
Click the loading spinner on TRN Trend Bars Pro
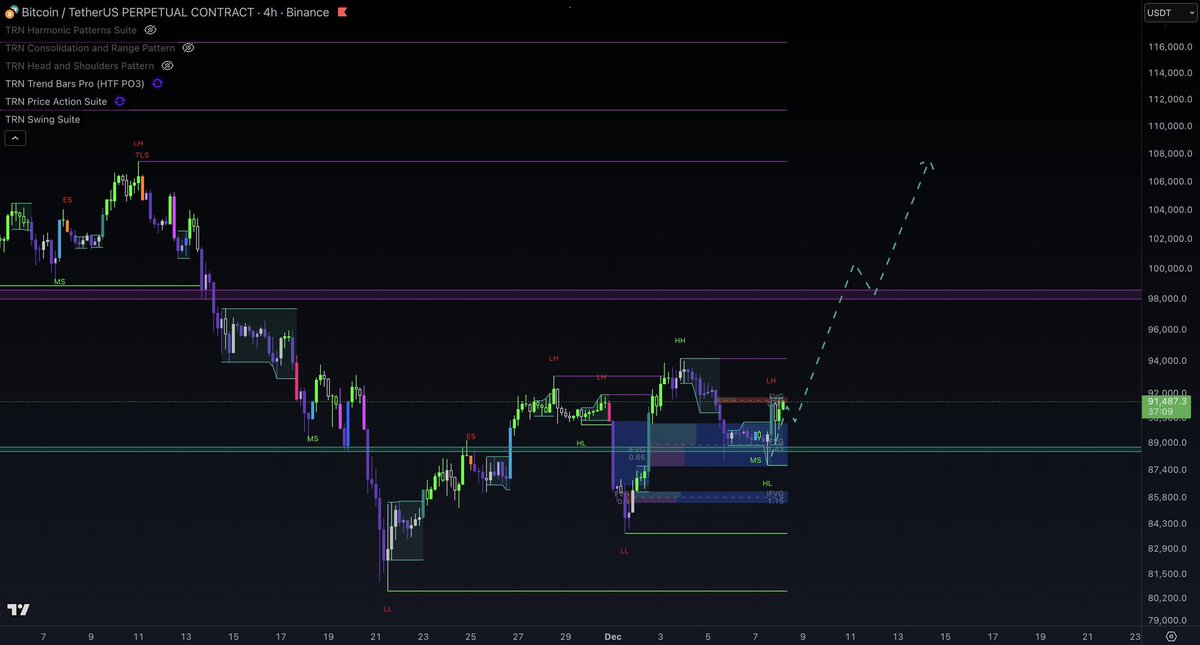point(156,83)
